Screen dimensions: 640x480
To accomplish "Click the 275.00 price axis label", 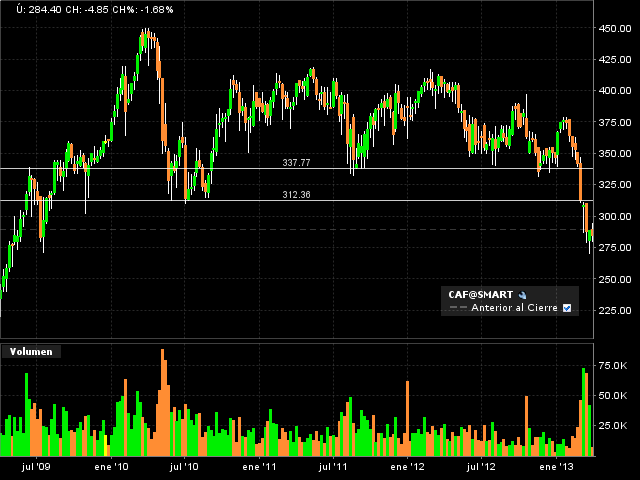I will coord(615,247).
